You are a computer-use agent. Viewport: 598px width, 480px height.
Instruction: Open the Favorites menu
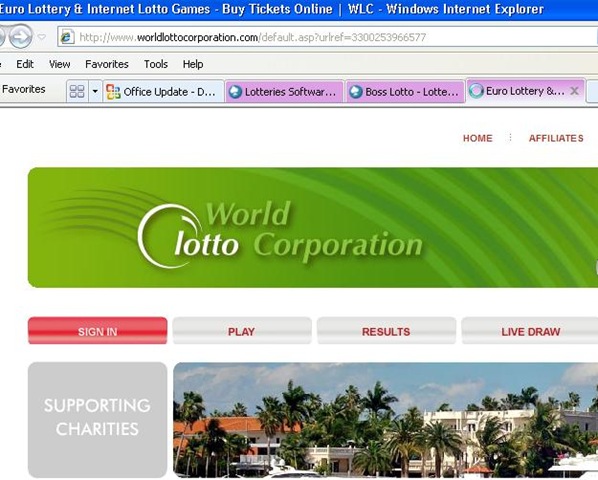pos(107,64)
